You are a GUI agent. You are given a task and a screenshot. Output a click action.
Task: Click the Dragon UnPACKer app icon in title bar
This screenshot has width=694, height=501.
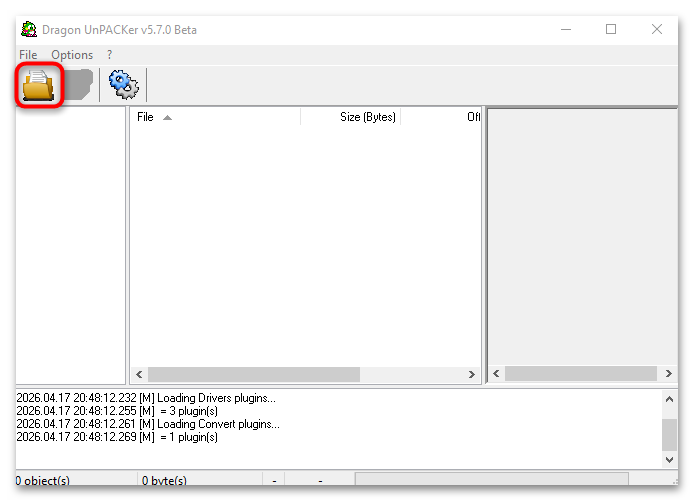coord(29,30)
